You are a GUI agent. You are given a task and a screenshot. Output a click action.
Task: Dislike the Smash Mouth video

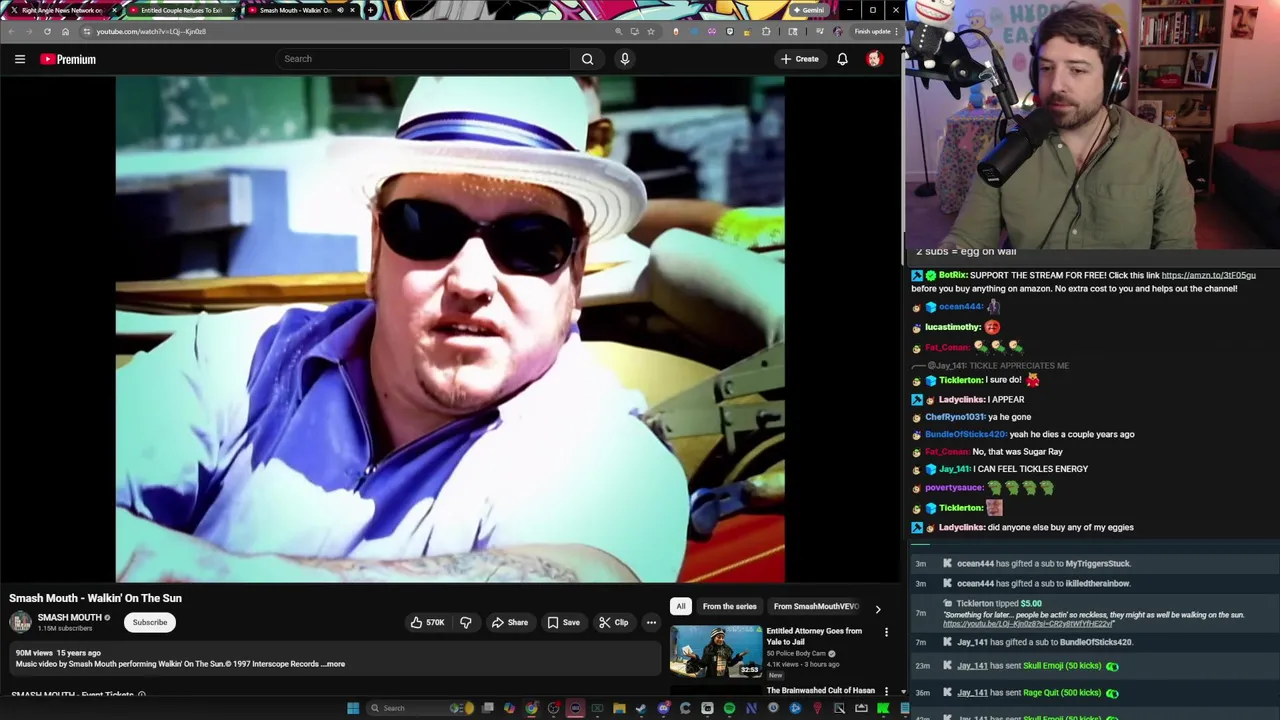(x=466, y=622)
